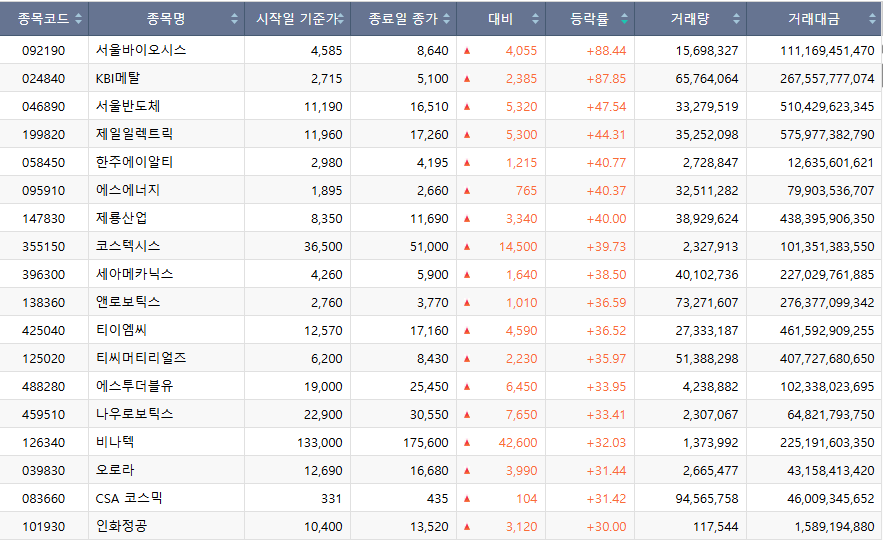Click volume value 73,271,607

(707, 303)
